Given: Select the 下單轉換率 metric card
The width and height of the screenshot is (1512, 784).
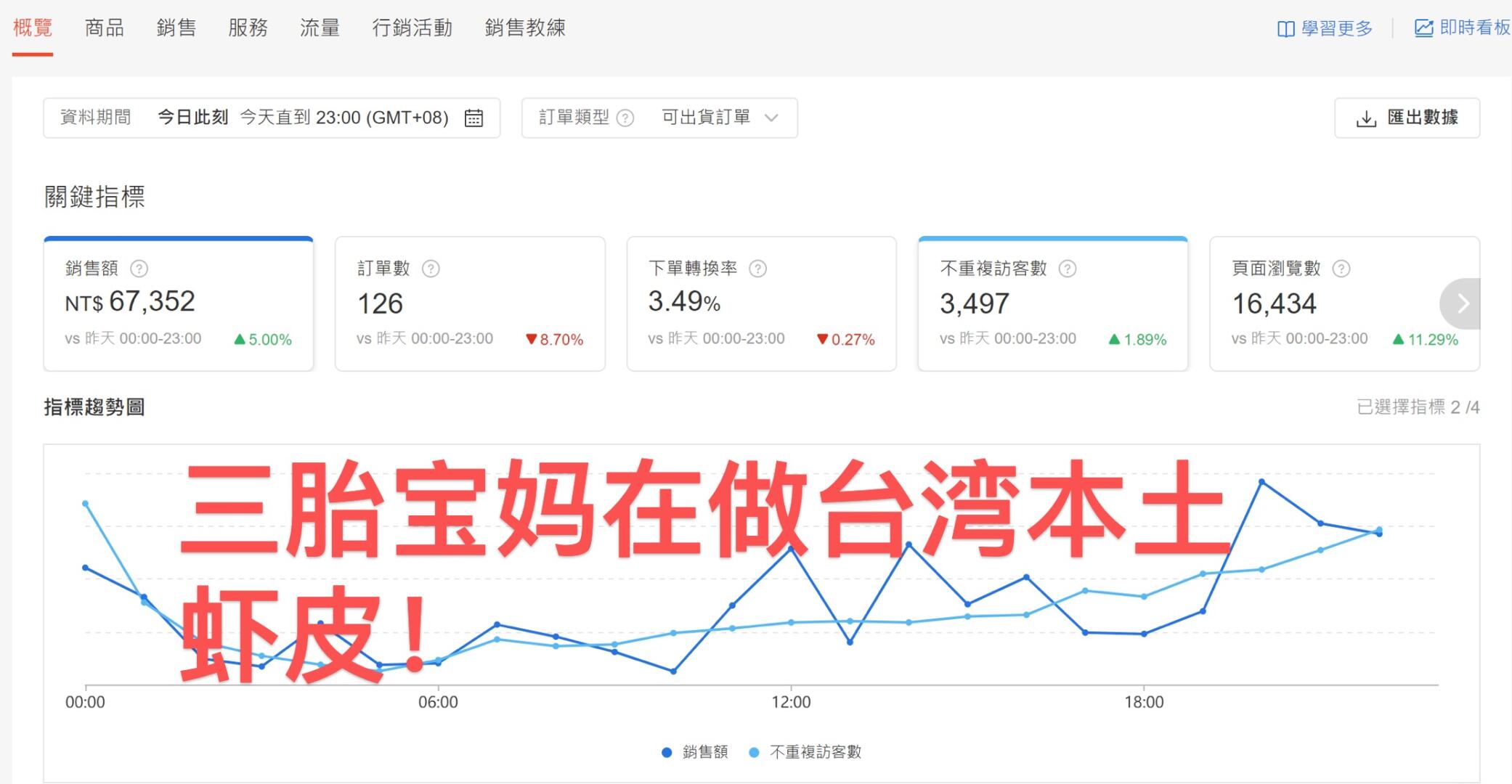Looking at the screenshot, I should 762,303.
